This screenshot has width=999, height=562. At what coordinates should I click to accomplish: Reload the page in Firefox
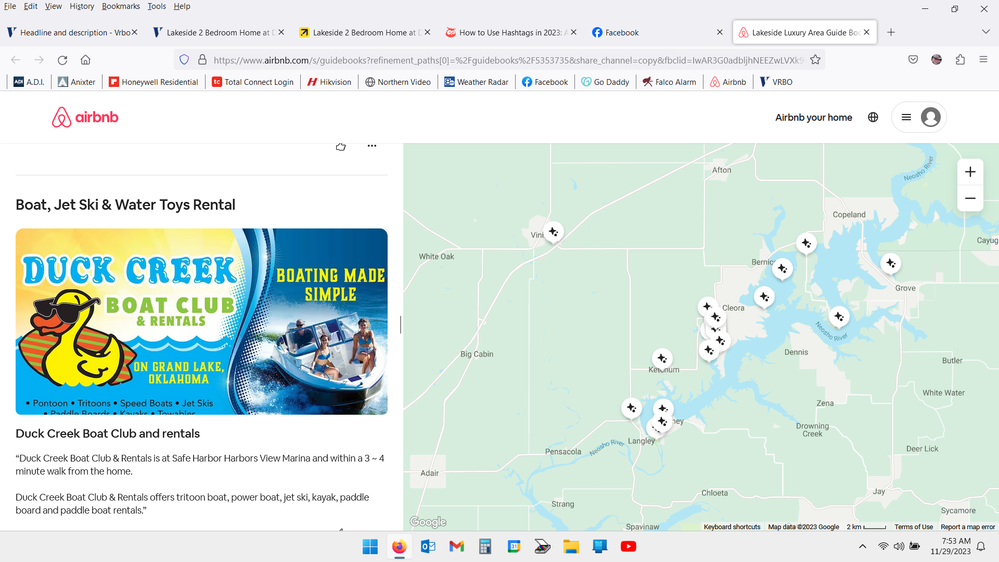pos(62,60)
